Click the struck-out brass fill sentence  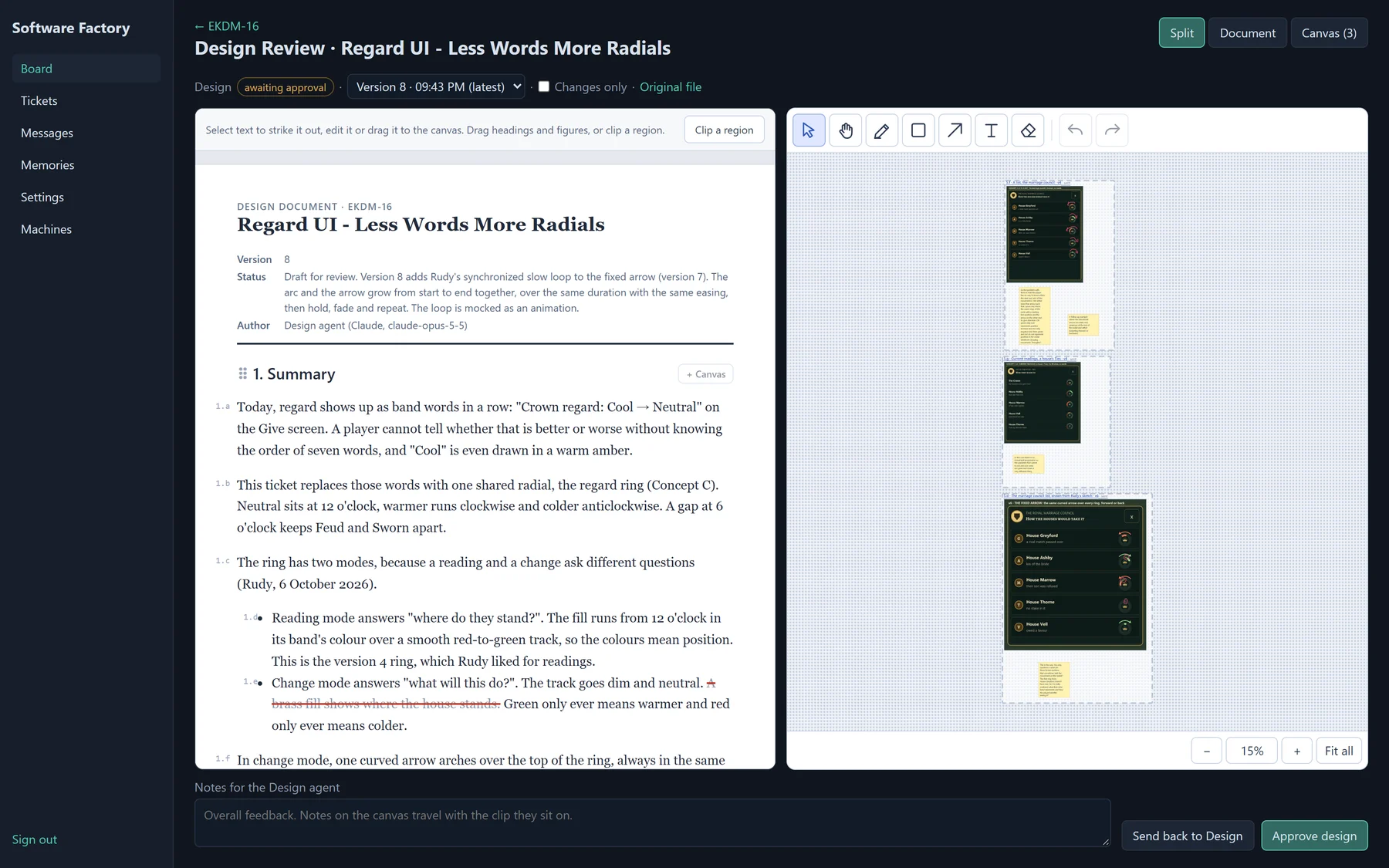pyautogui.click(x=386, y=704)
